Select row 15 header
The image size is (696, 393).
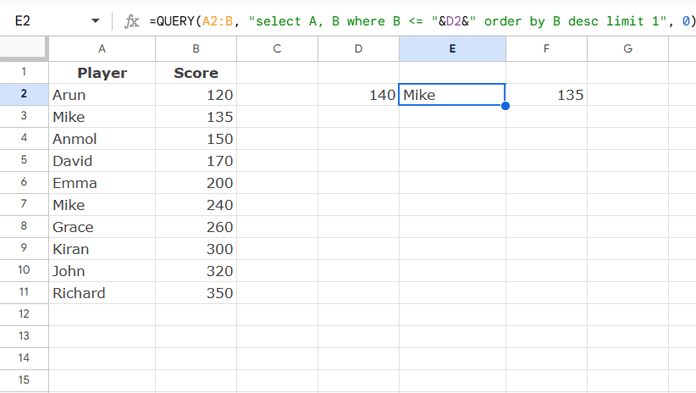pos(24,381)
